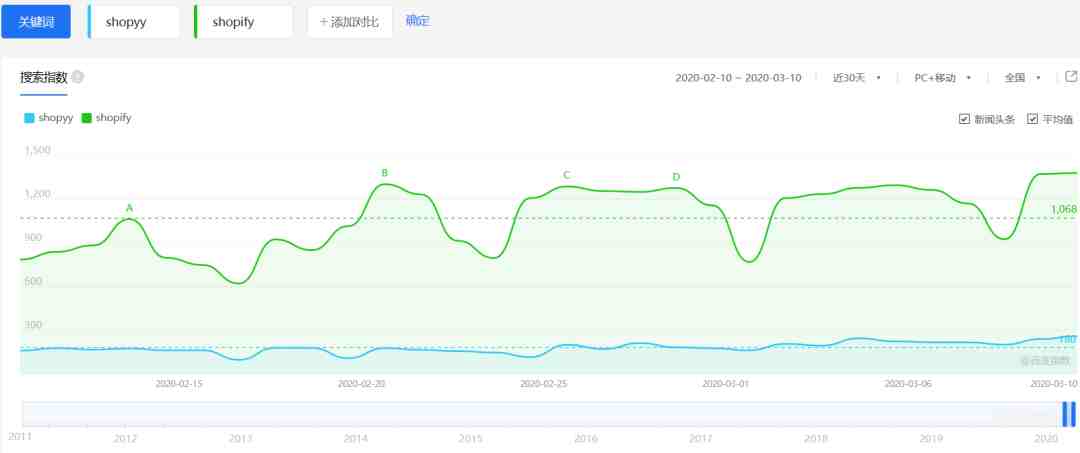The width and height of the screenshot is (1080, 453).
Task: Click the 2020-02-15 axis date label
Action: [x=179, y=384]
